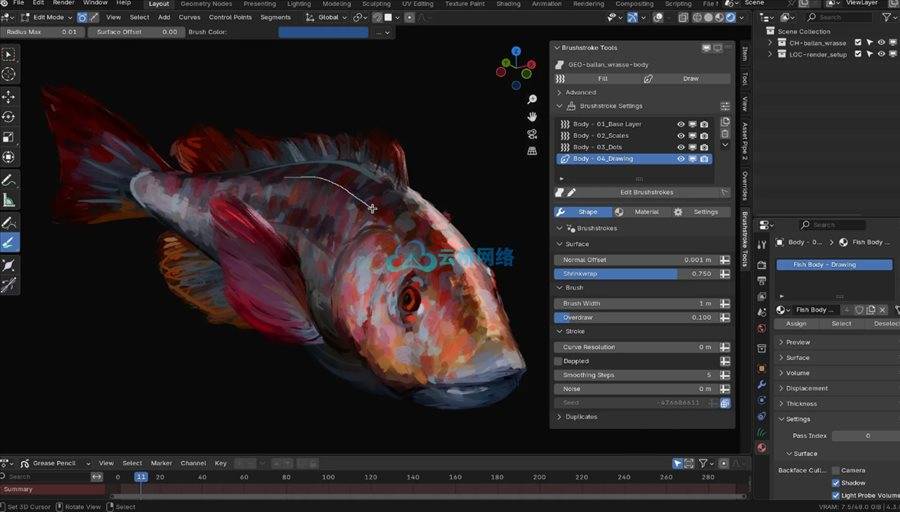Click the blue Brush Color swatch

pos(323,32)
